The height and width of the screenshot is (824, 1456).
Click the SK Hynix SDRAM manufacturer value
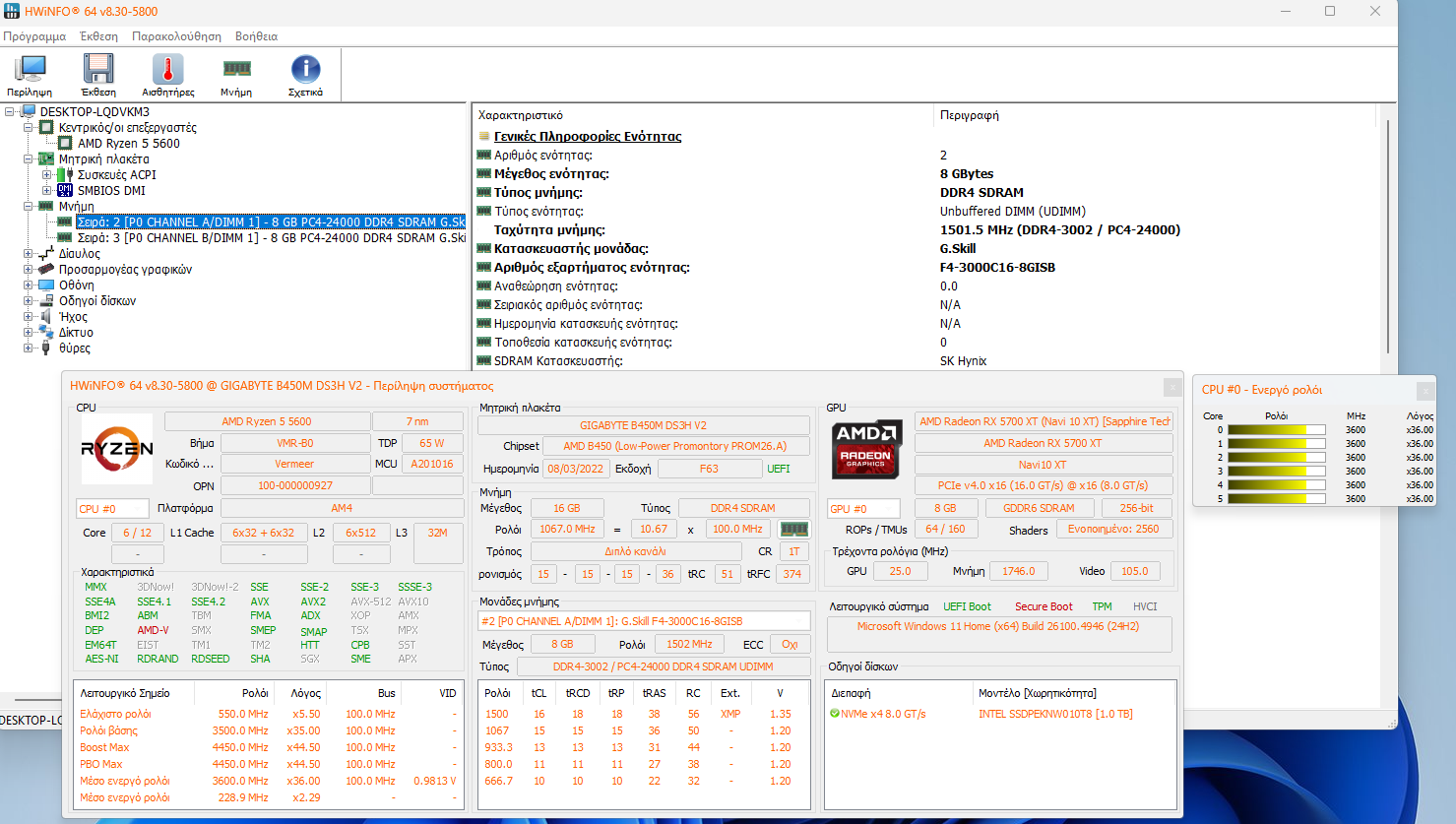[964, 361]
